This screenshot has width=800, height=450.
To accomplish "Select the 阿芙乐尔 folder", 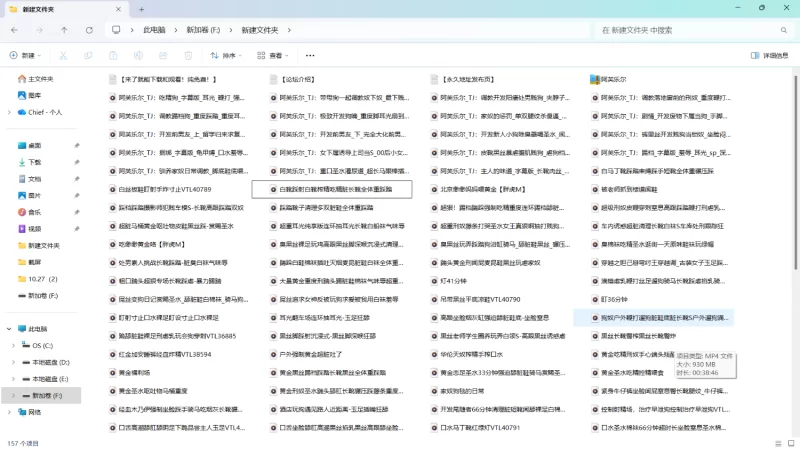I will click(608, 79).
